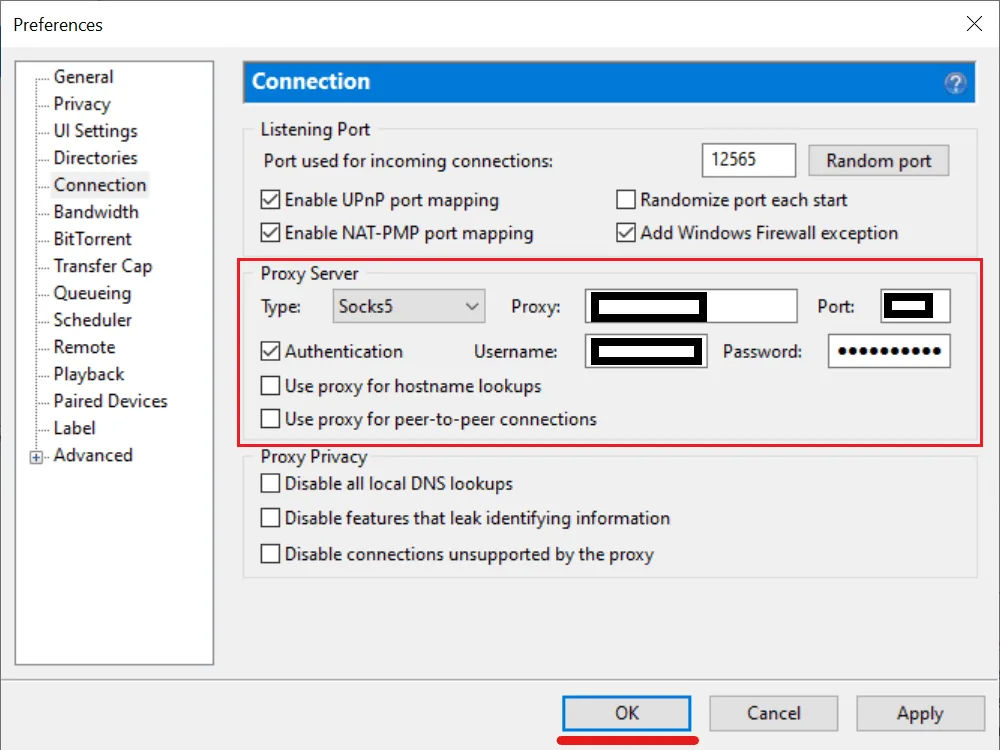Open Bandwidth settings
Screen dimensions: 1000x750
point(96,212)
